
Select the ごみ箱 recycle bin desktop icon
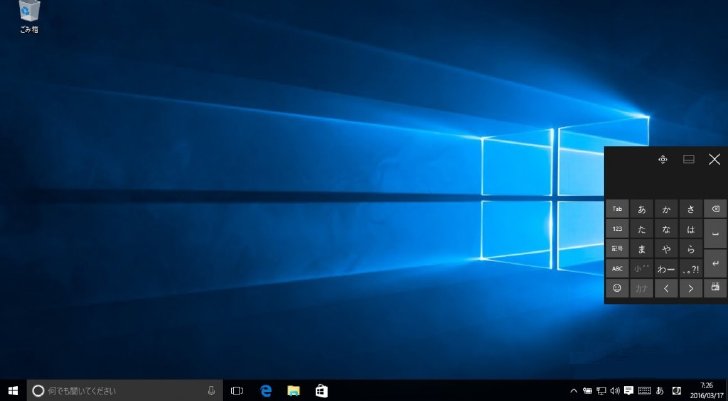[x=29, y=17]
